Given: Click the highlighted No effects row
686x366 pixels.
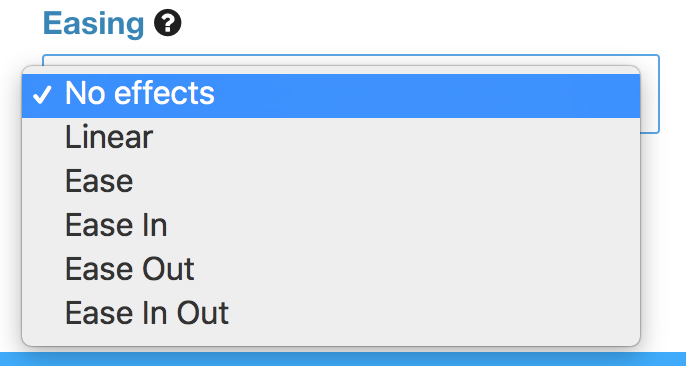Looking at the screenshot, I should tap(331, 96).
